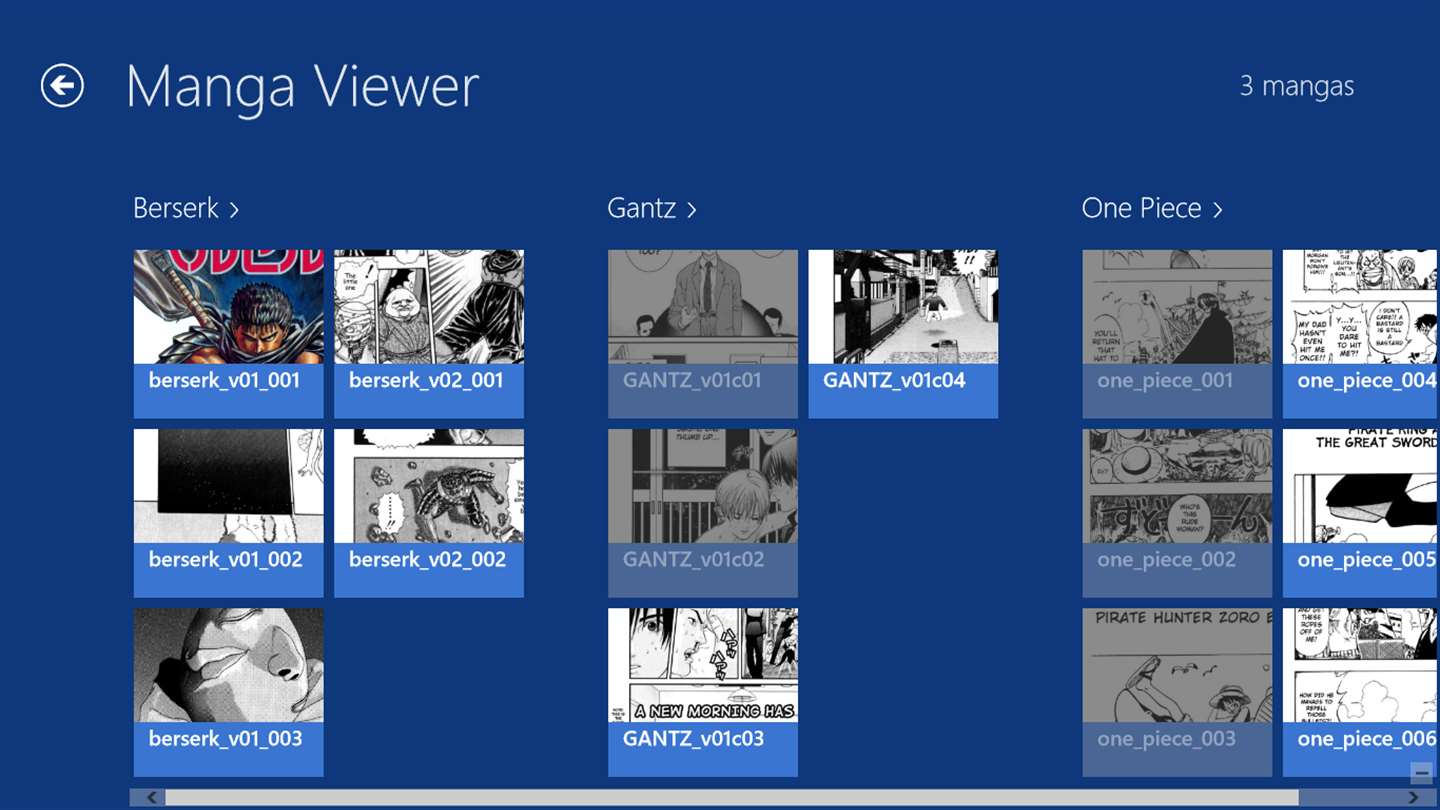Go back with the circular arrow button
This screenshot has height=810, width=1440.
coord(62,86)
